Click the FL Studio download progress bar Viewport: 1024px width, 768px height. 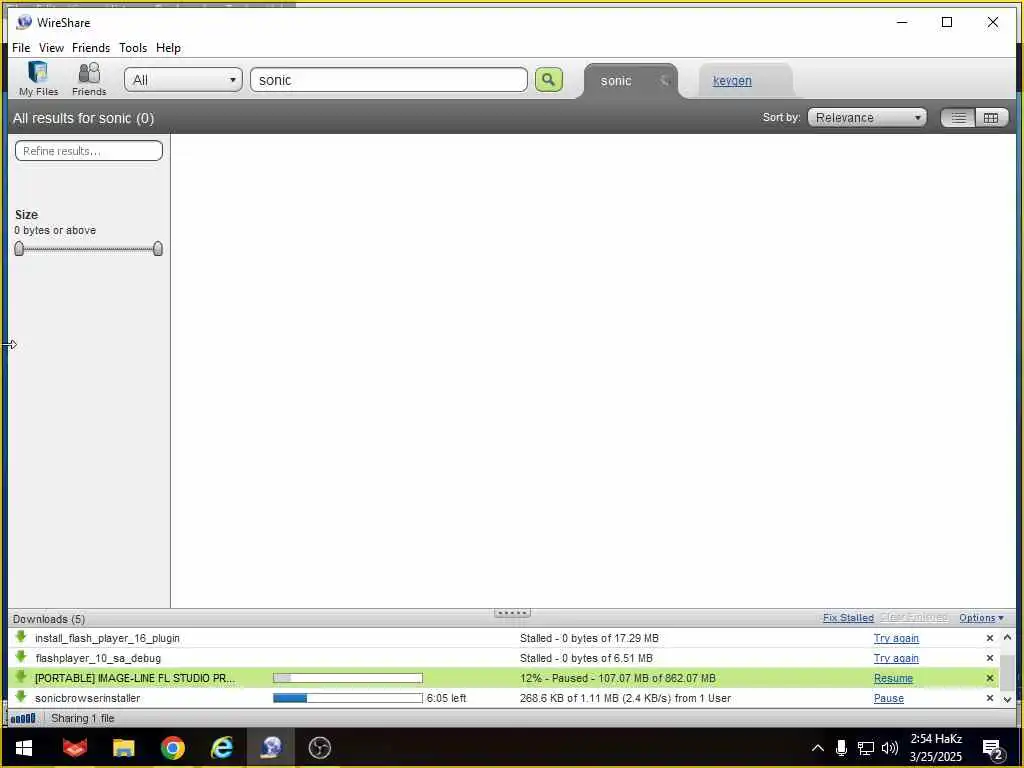click(347, 679)
